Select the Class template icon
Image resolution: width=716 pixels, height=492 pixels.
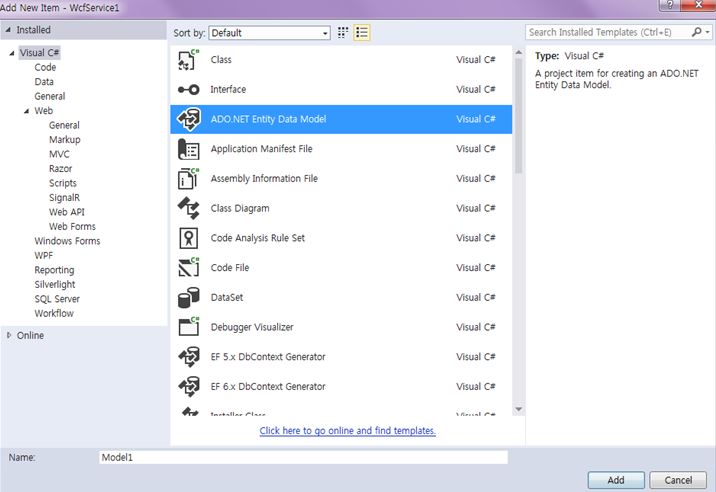pyautogui.click(x=189, y=60)
